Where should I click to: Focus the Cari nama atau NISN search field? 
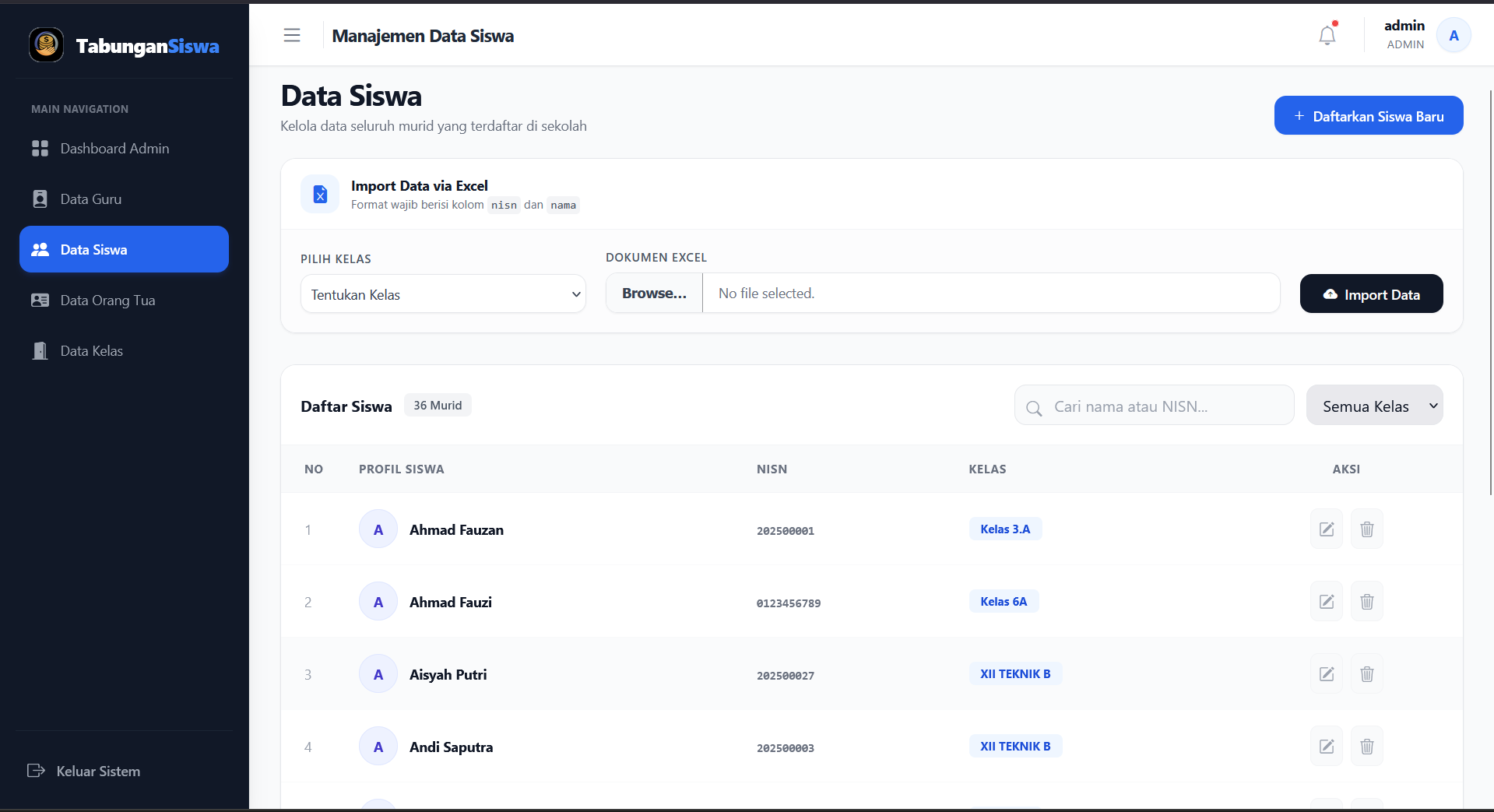1155,406
